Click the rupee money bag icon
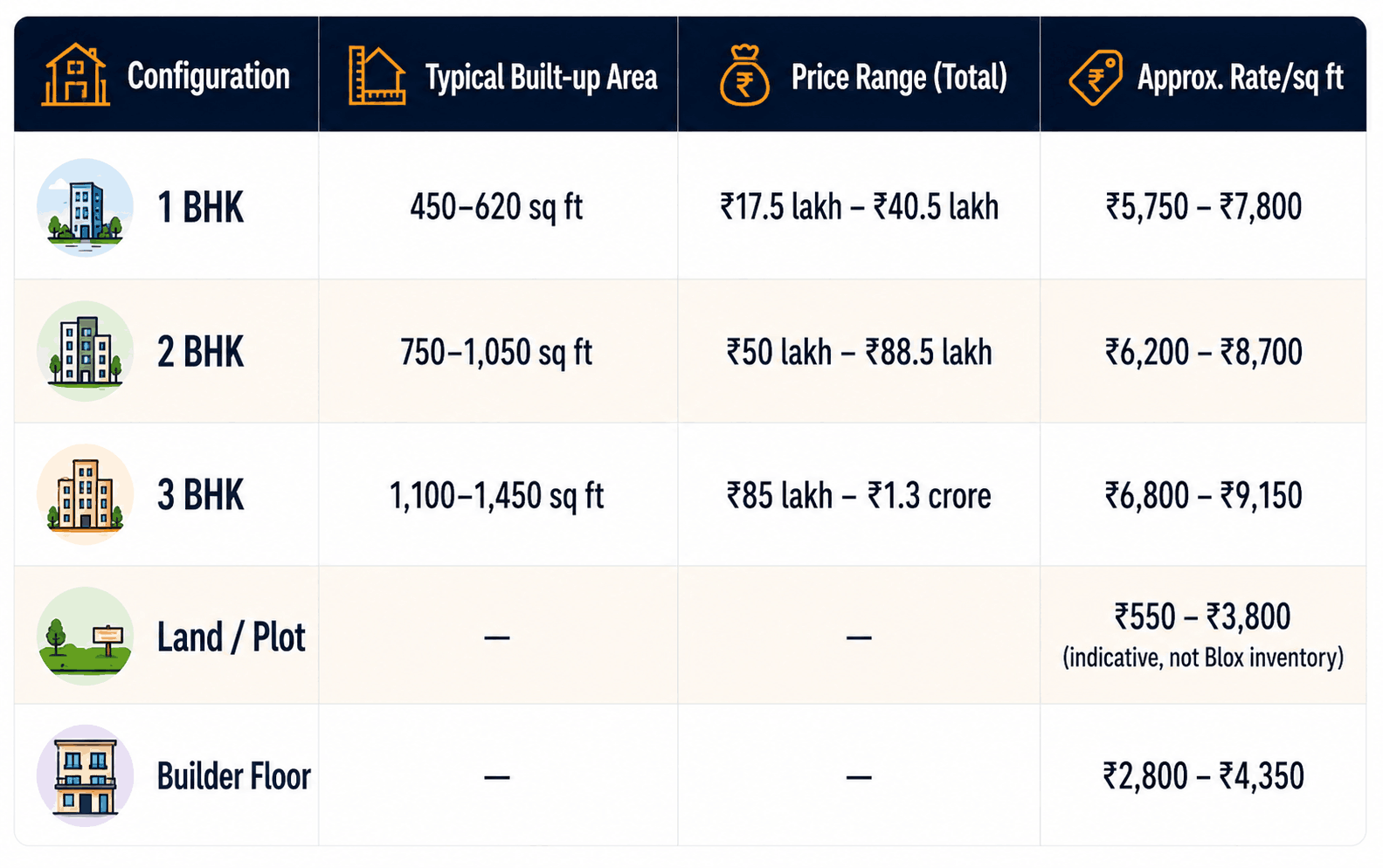This screenshot has width=1383, height=868. (744, 76)
